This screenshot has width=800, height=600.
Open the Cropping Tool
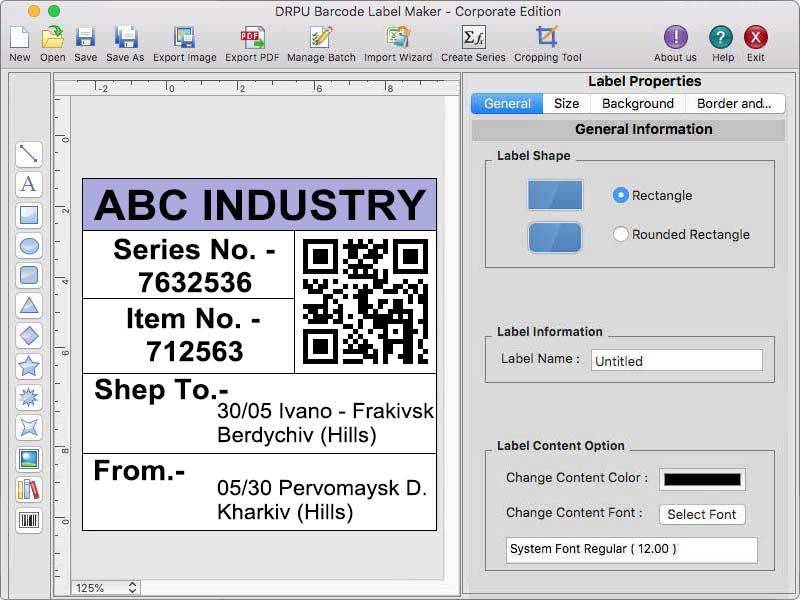(546, 38)
